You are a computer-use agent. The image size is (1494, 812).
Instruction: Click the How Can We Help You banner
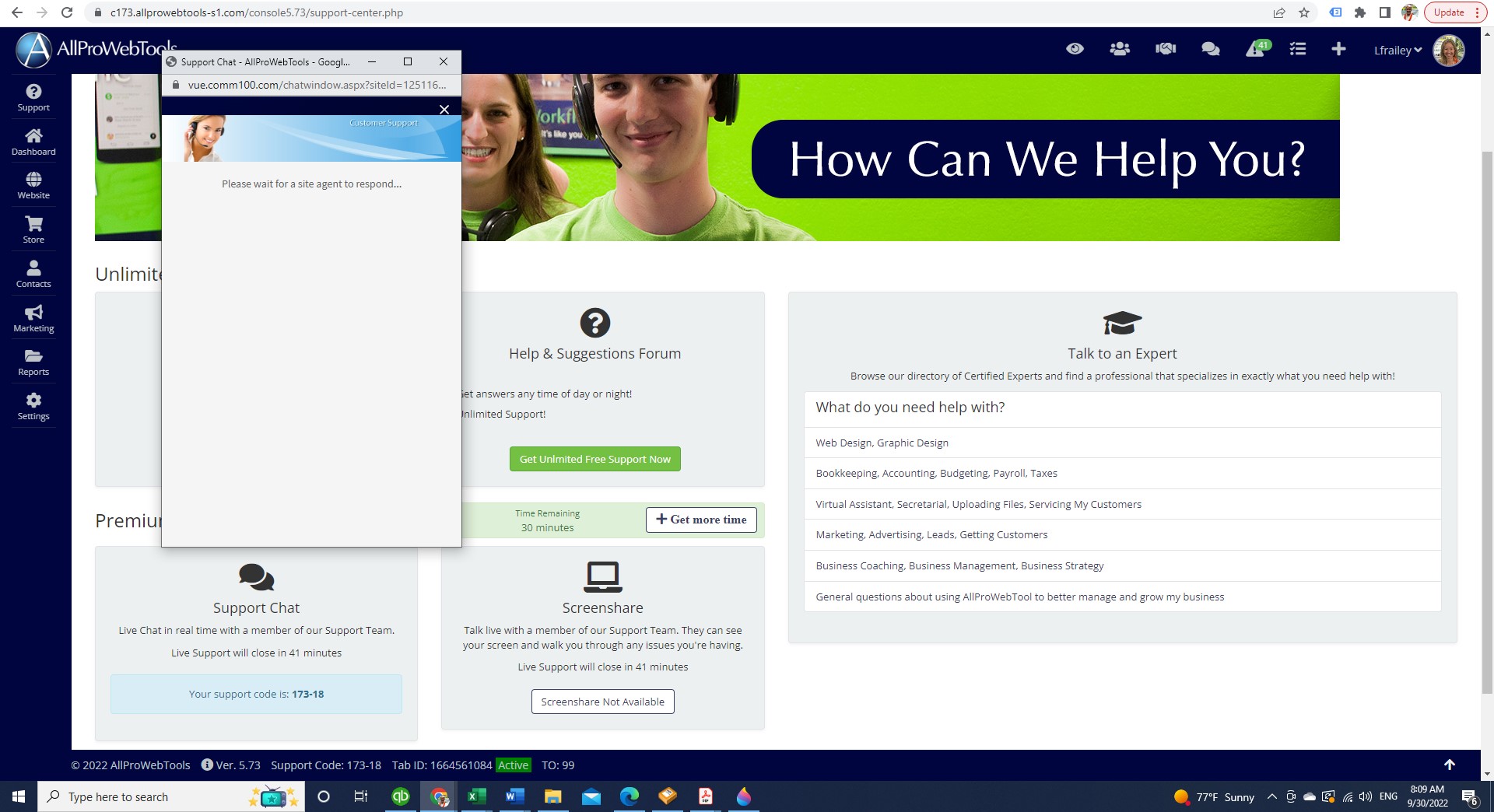1046,159
